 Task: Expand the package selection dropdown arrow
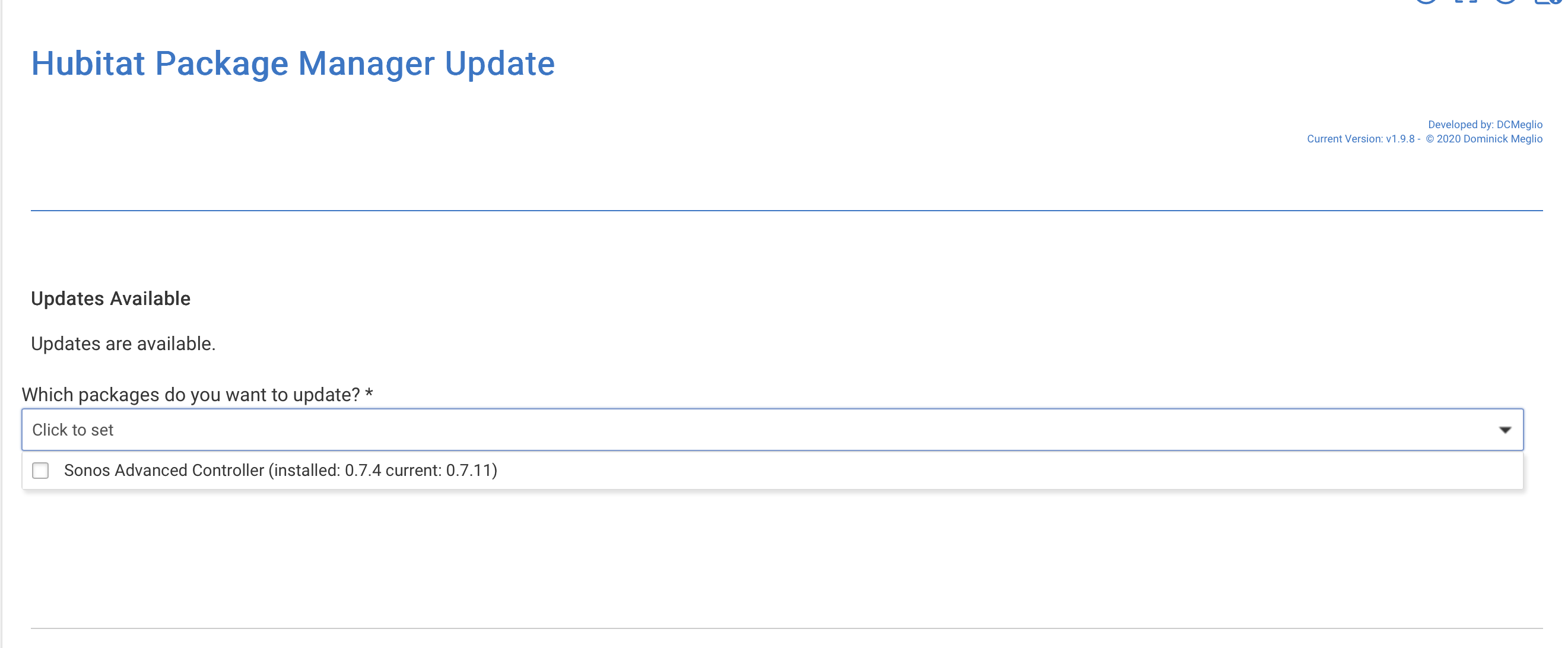coord(1504,430)
